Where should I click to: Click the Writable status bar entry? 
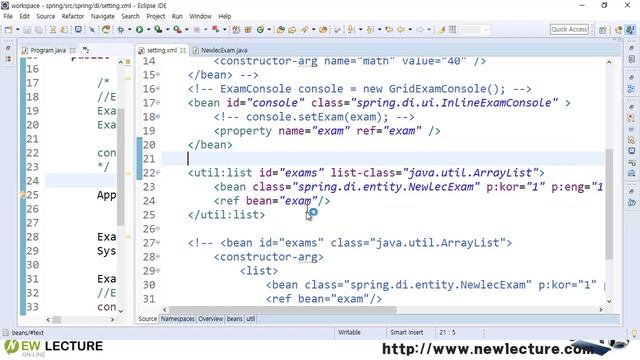[x=349, y=332]
